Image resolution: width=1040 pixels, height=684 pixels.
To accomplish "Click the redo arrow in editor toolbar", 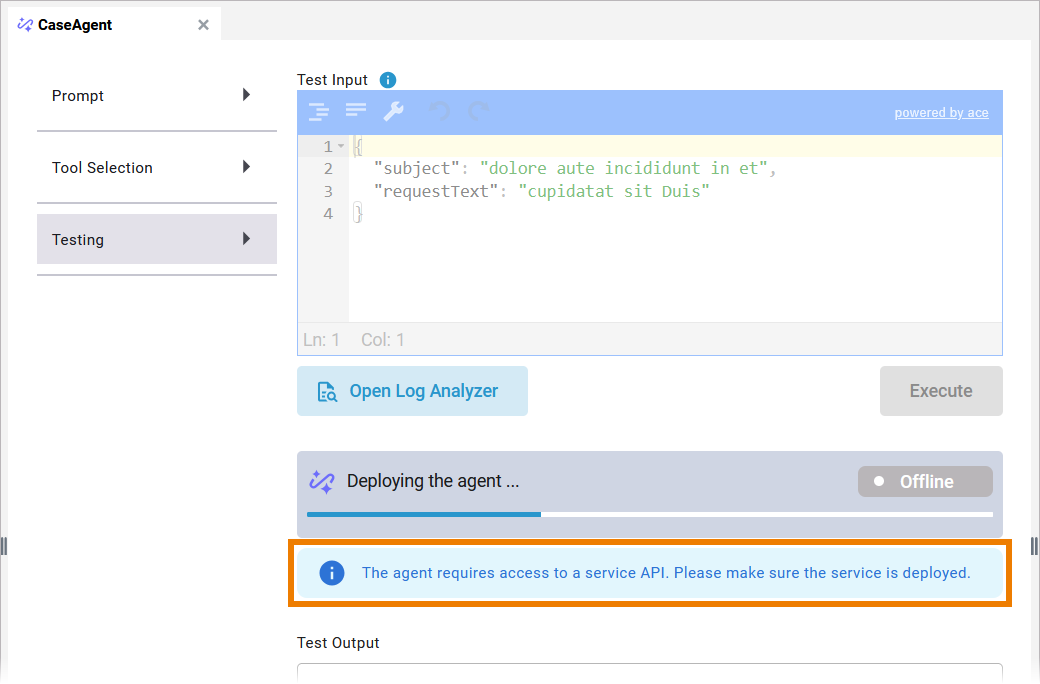I will pyautogui.click(x=479, y=111).
